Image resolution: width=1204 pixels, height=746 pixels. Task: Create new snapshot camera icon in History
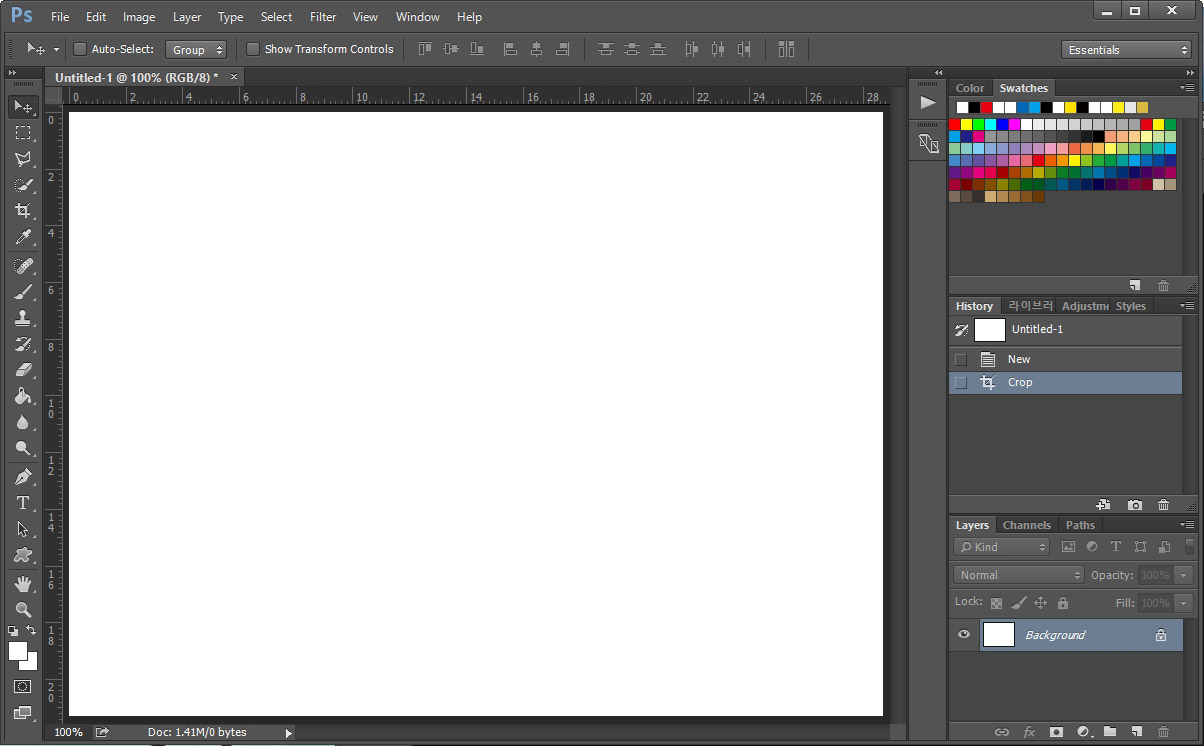click(x=1135, y=505)
